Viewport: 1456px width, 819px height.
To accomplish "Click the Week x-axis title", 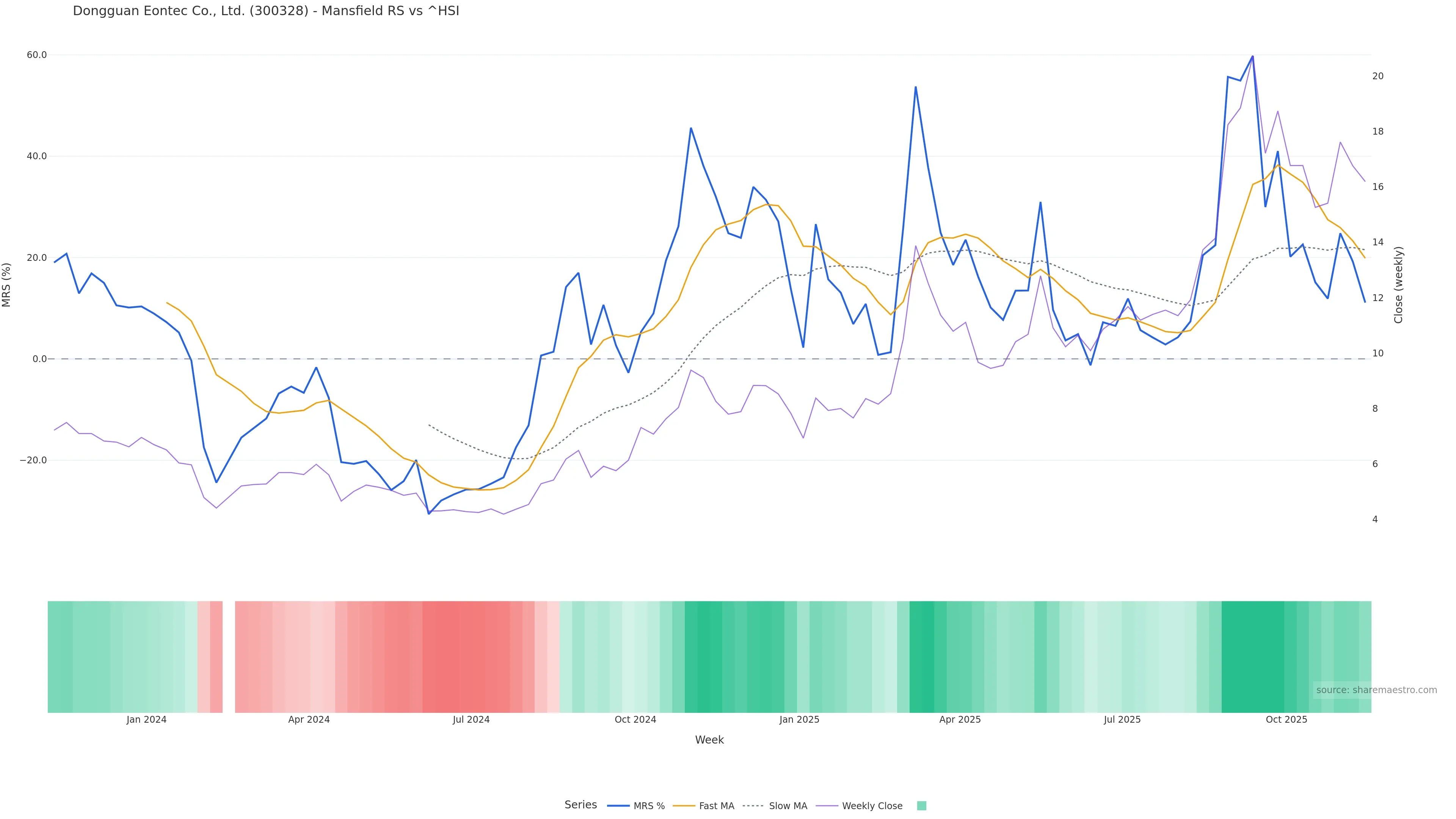I will point(709,740).
